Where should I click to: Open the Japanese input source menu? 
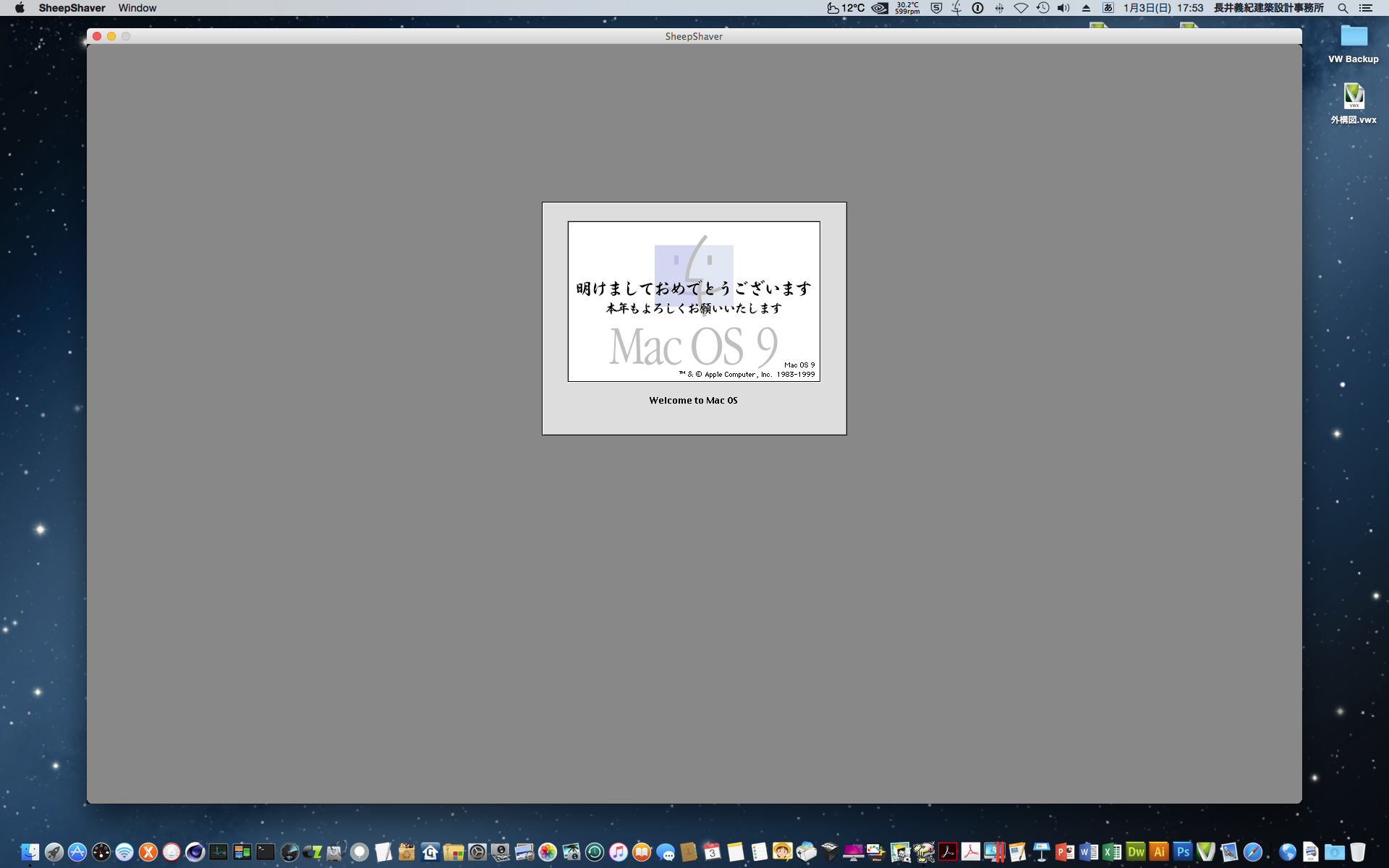(x=1108, y=8)
